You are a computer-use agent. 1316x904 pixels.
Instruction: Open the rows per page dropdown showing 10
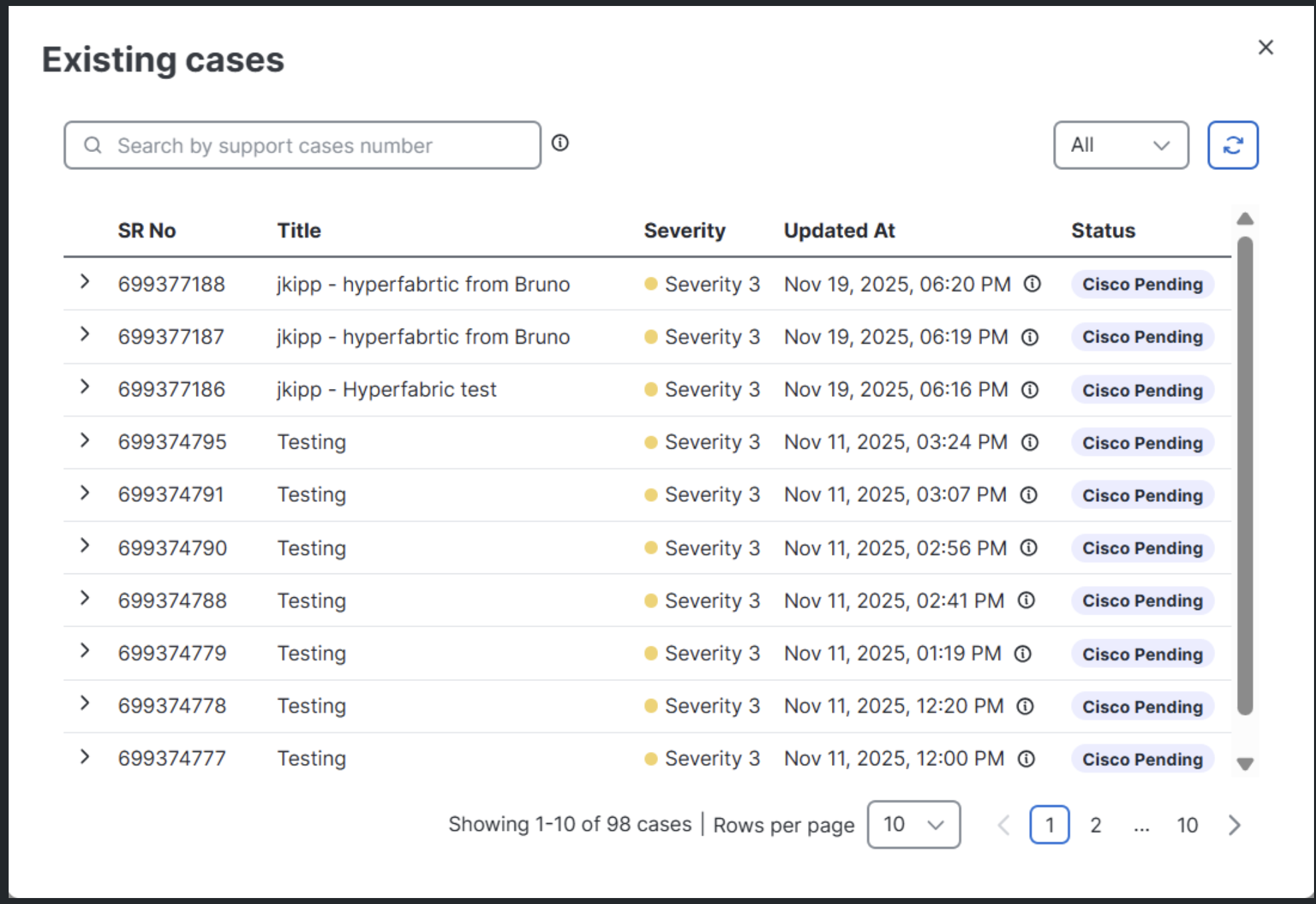[x=913, y=824]
